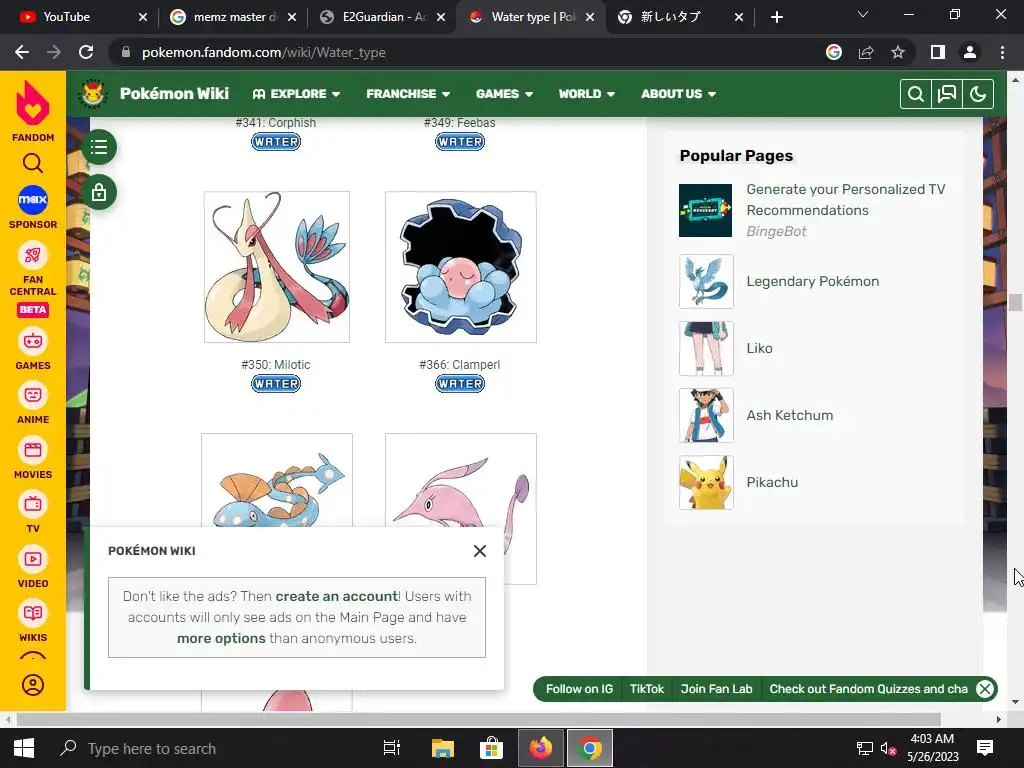Screen dimensions: 1024x768
Task: Close the bottom Fandom promo bar
Action: click(x=985, y=689)
